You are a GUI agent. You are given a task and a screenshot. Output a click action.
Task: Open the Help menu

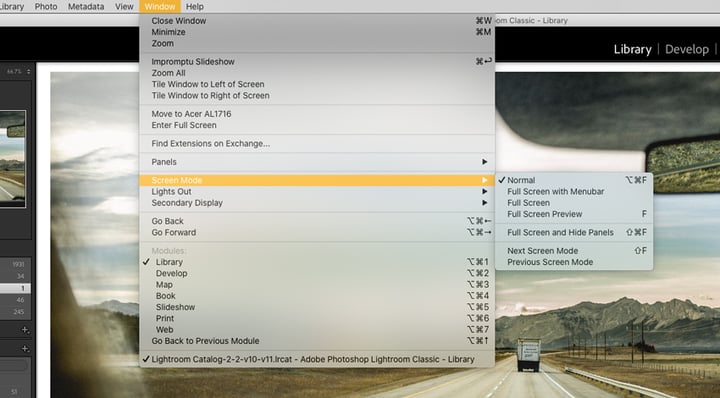pos(195,6)
